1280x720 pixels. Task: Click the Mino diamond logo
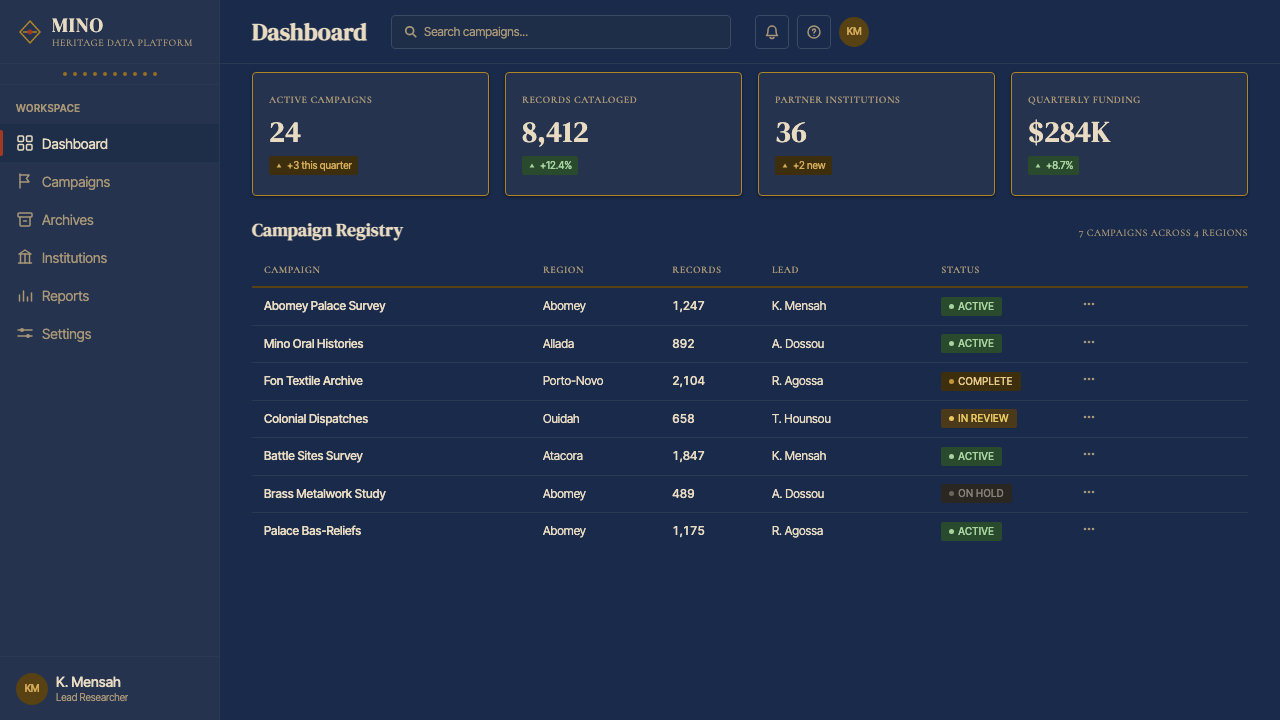pos(30,32)
